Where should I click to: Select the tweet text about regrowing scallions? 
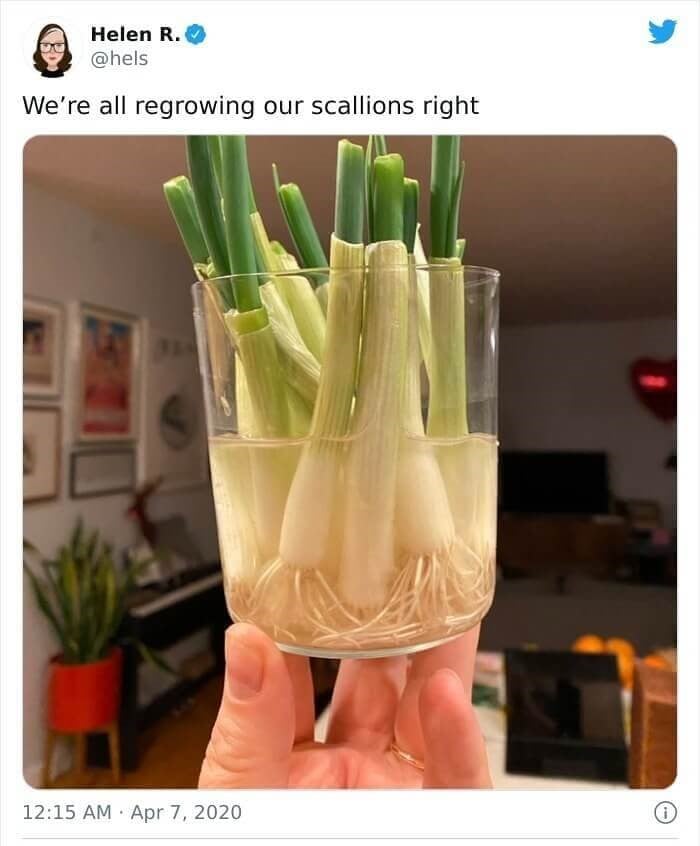pos(250,106)
